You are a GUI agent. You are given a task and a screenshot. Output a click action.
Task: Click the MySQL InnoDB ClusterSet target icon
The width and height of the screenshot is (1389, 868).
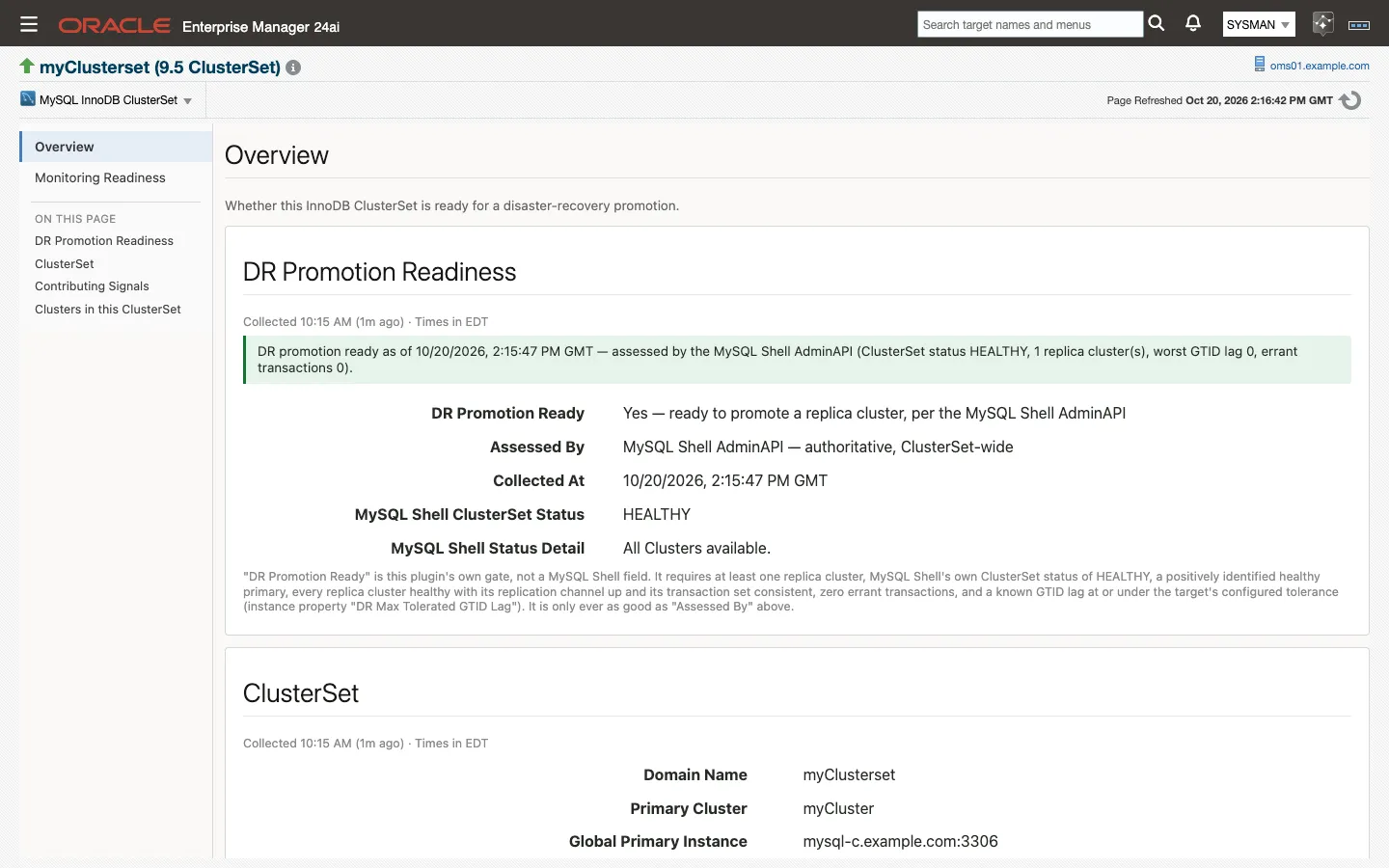coord(28,99)
